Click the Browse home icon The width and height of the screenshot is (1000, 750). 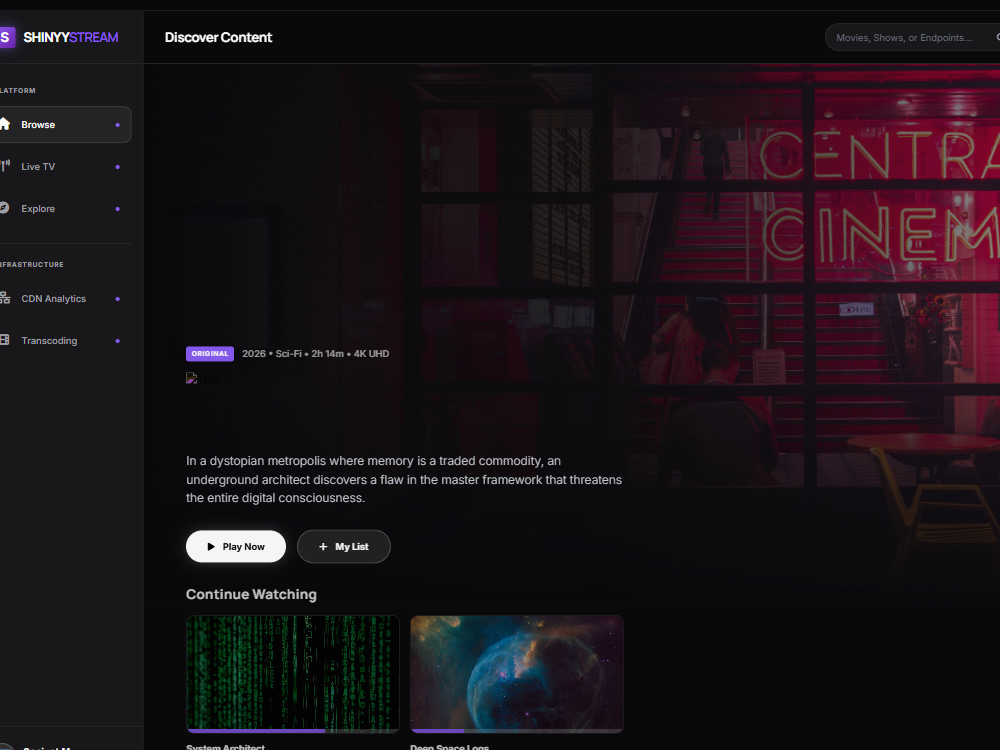[4, 124]
